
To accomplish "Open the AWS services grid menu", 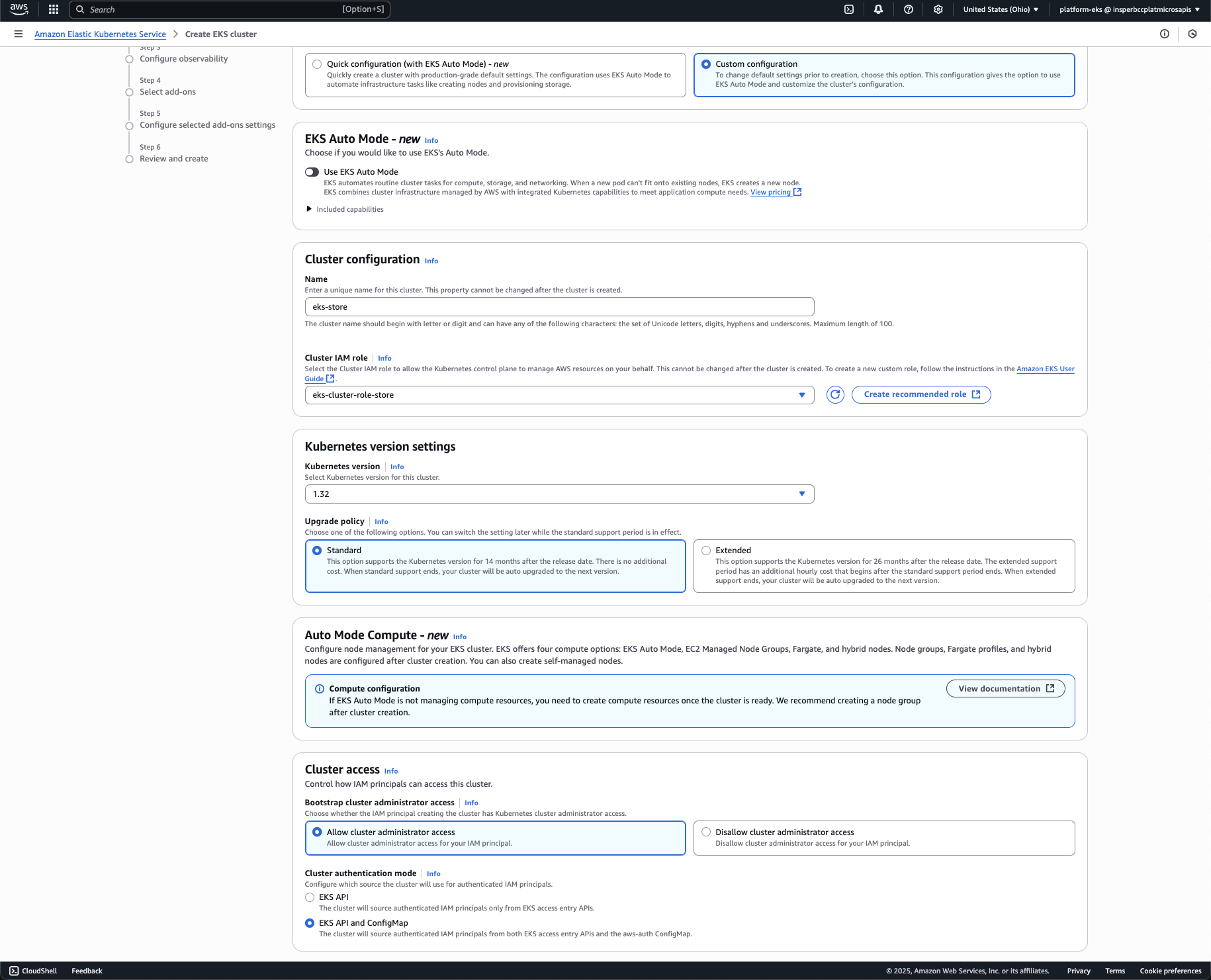I will [54, 9].
